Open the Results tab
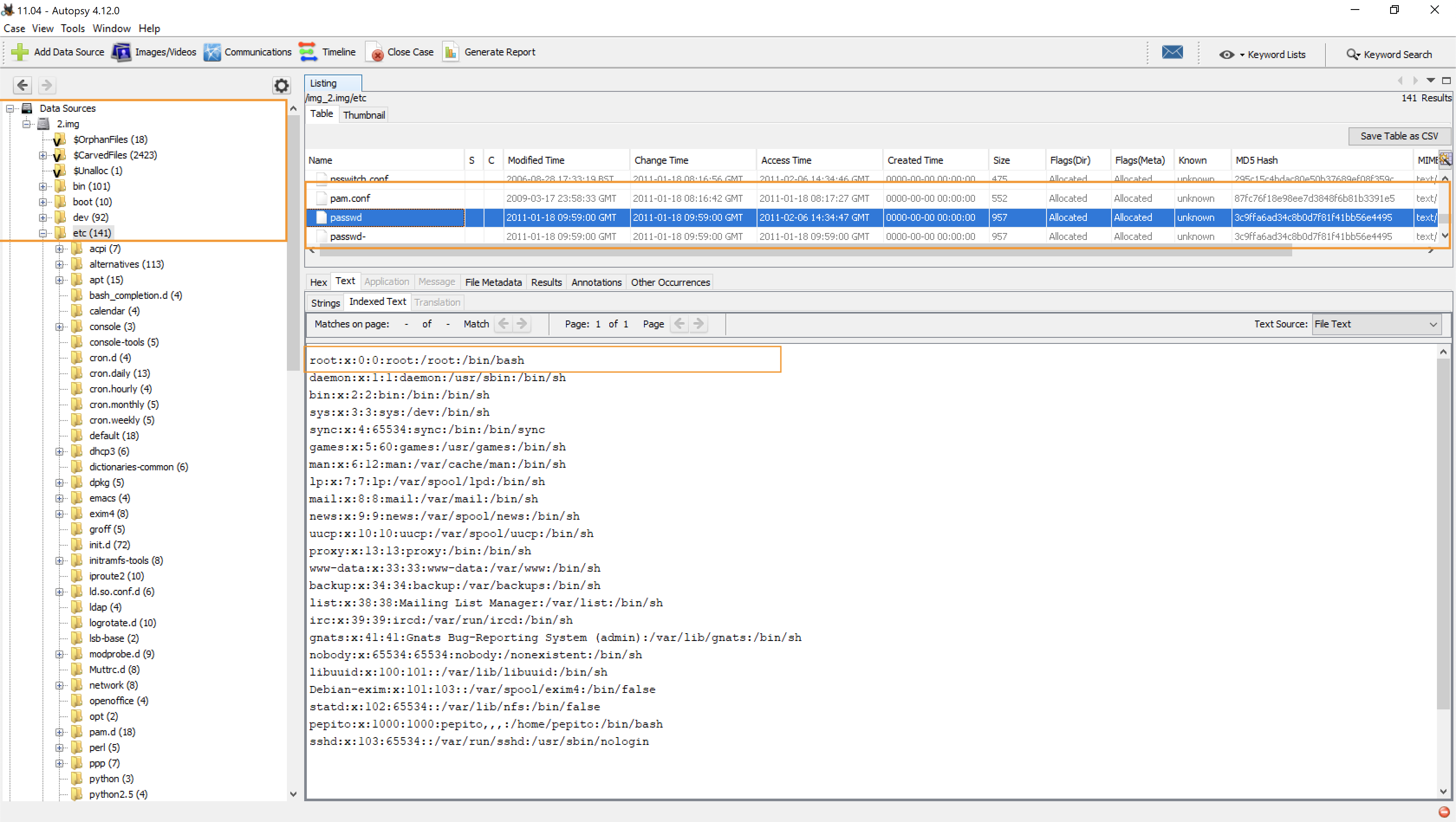 (x=546, y=282)
